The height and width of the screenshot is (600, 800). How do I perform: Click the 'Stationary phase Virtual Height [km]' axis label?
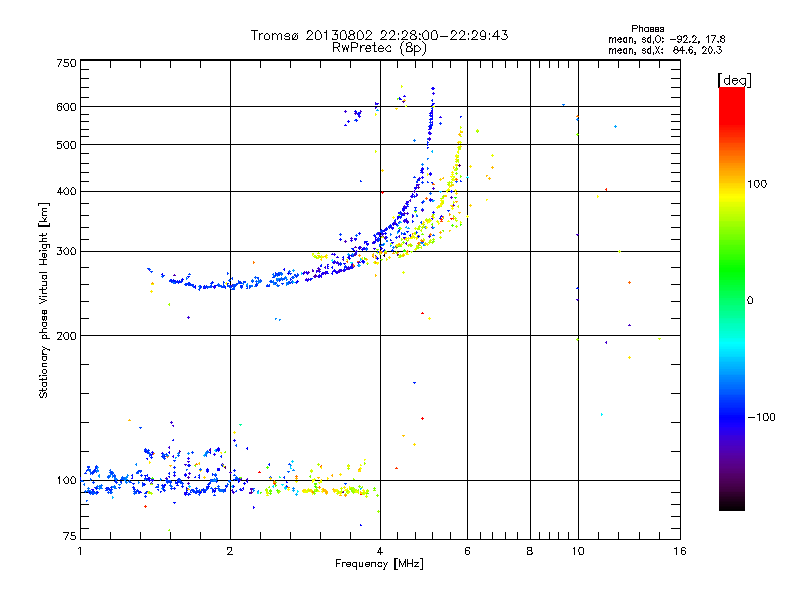click(x=44, y=300)
